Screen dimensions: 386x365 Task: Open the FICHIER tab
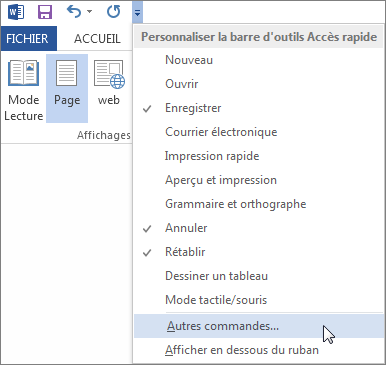coord(28,39)
